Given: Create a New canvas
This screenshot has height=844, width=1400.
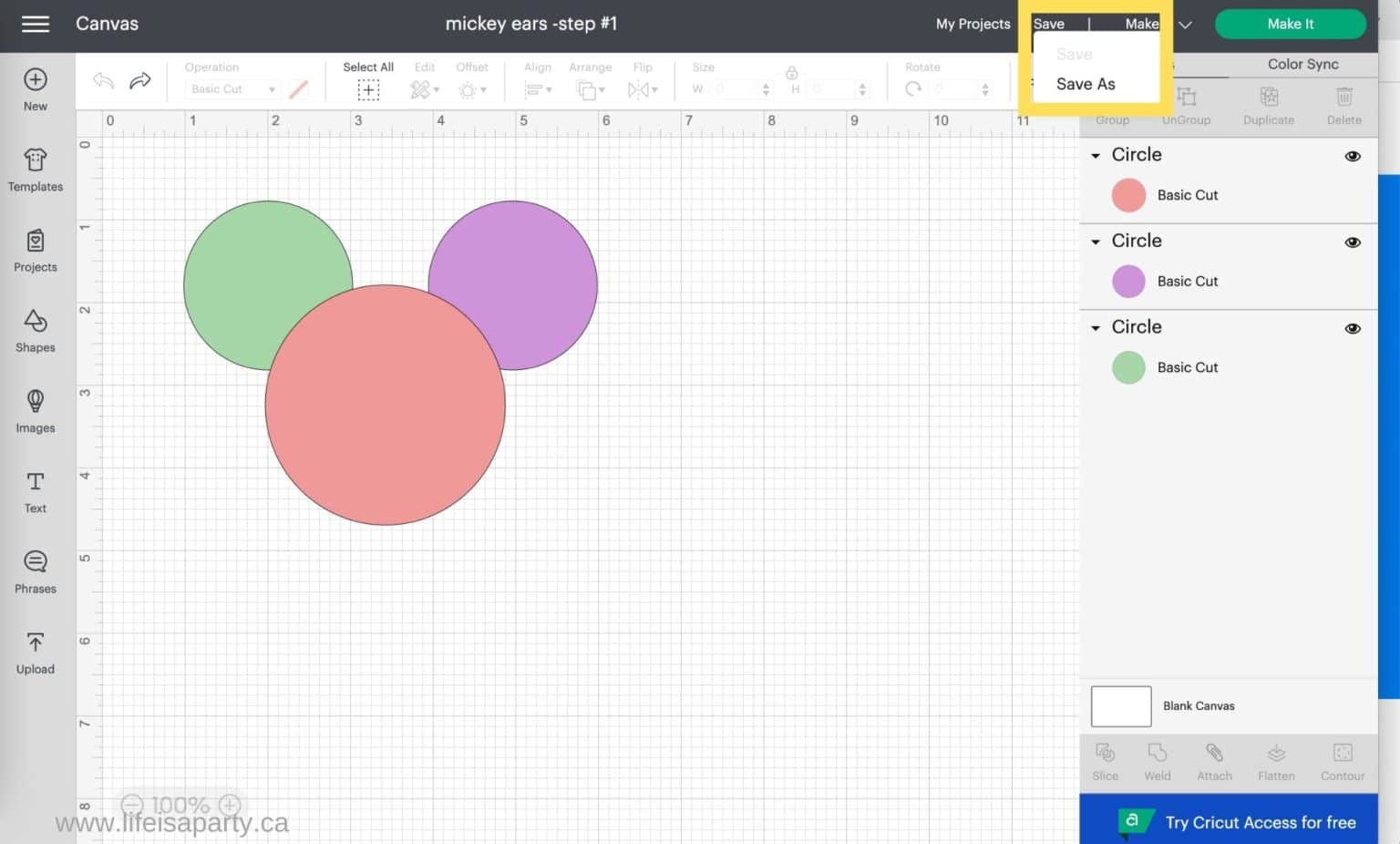Looking at the screenshot, I should (36, 89).
